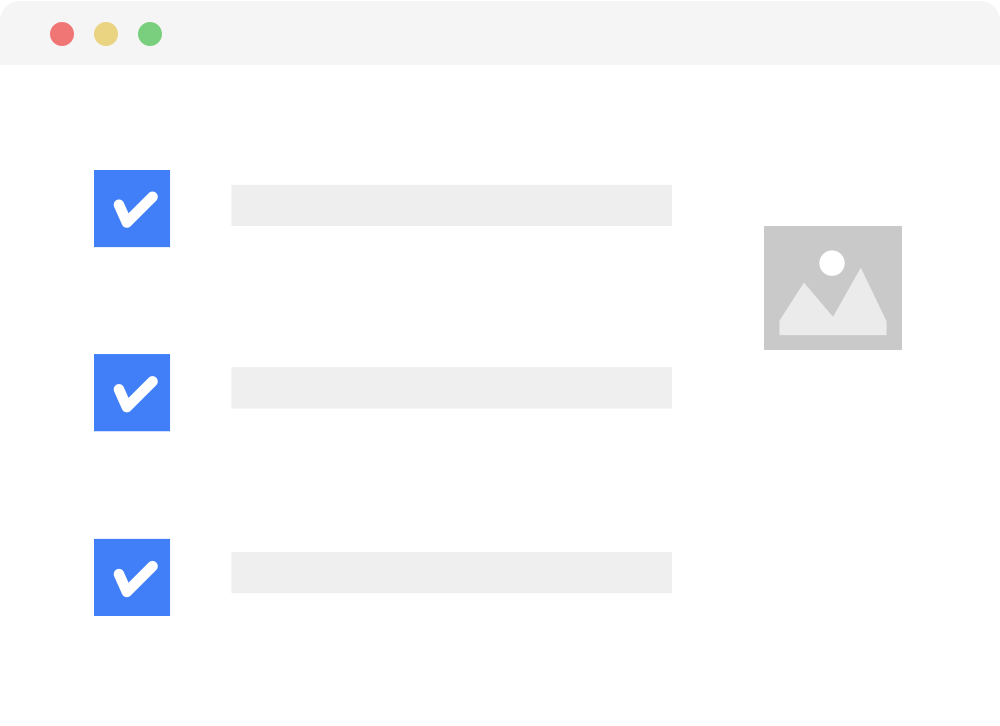The image size is (1000, 726).
Task: Click the white checkmark in the bottom checkbox
Action: point(135,578)
